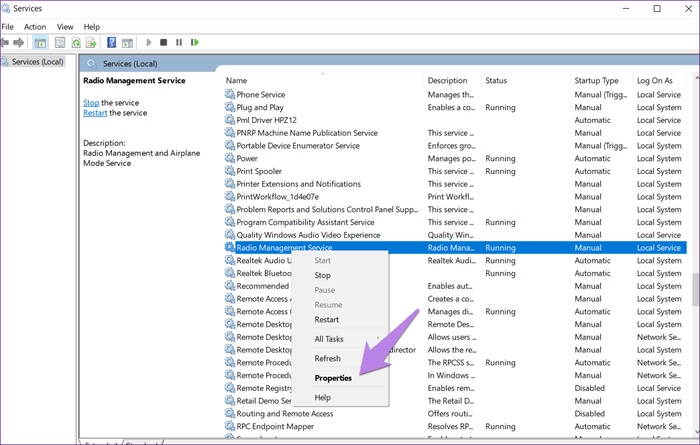Screen dimensions: 700x445
Task: Click the Stop the service link
Action: point(91,103)
